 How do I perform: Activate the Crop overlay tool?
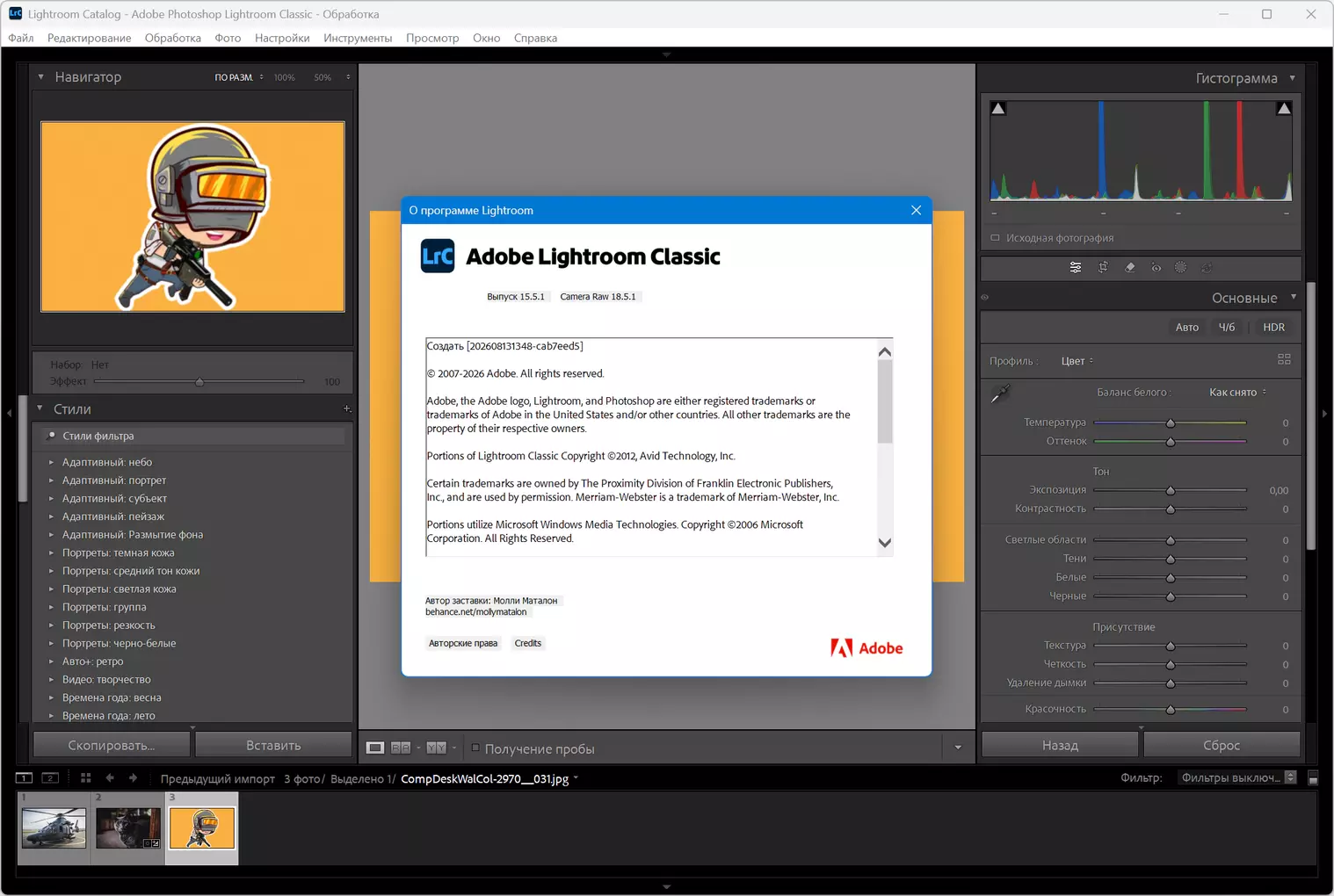click(1103, 268)
